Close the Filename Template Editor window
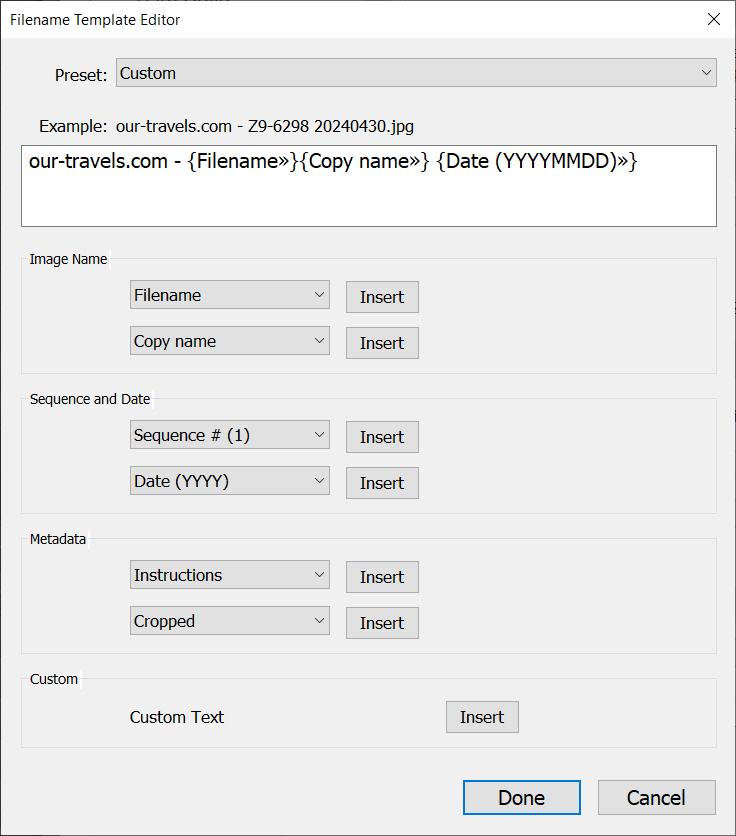 pyautogui.click(x=713, y=19)
